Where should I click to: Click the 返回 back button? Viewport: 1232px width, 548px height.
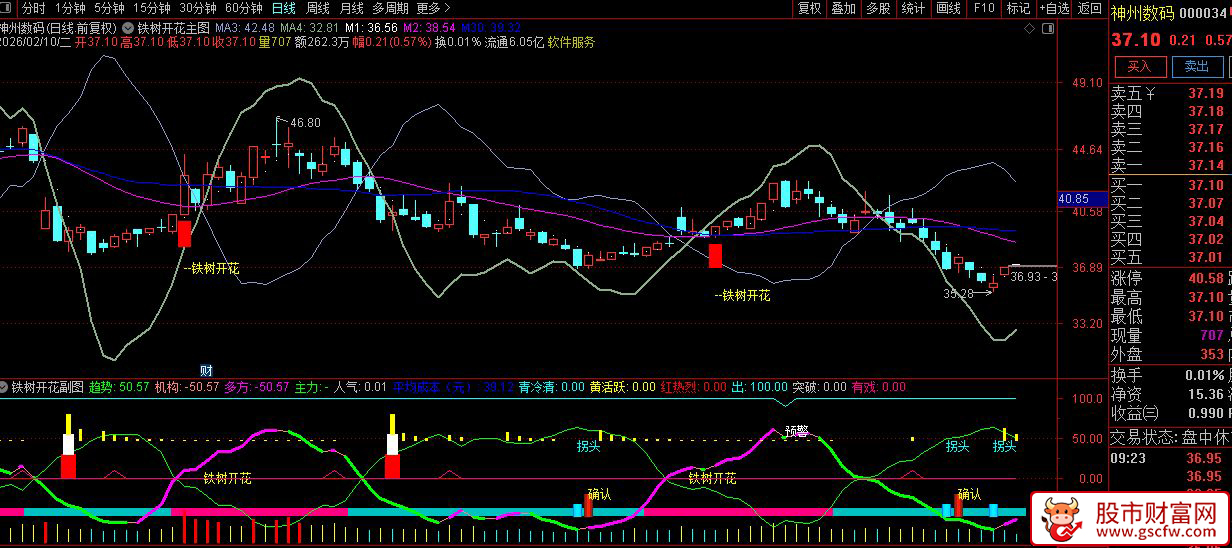[1089, 8]
